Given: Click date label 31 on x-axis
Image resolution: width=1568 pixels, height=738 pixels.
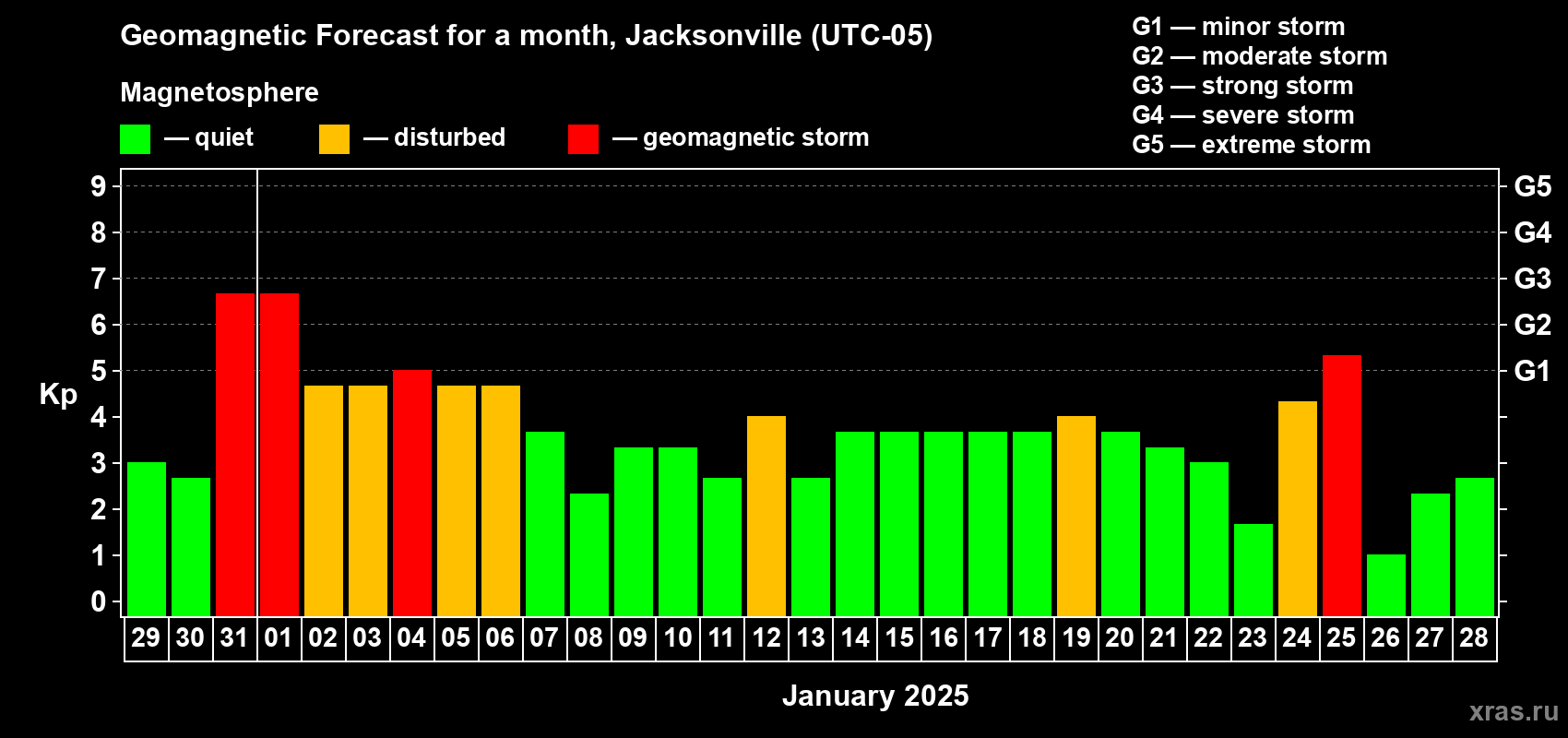Looking at the screenshot, I should (235, 637).
